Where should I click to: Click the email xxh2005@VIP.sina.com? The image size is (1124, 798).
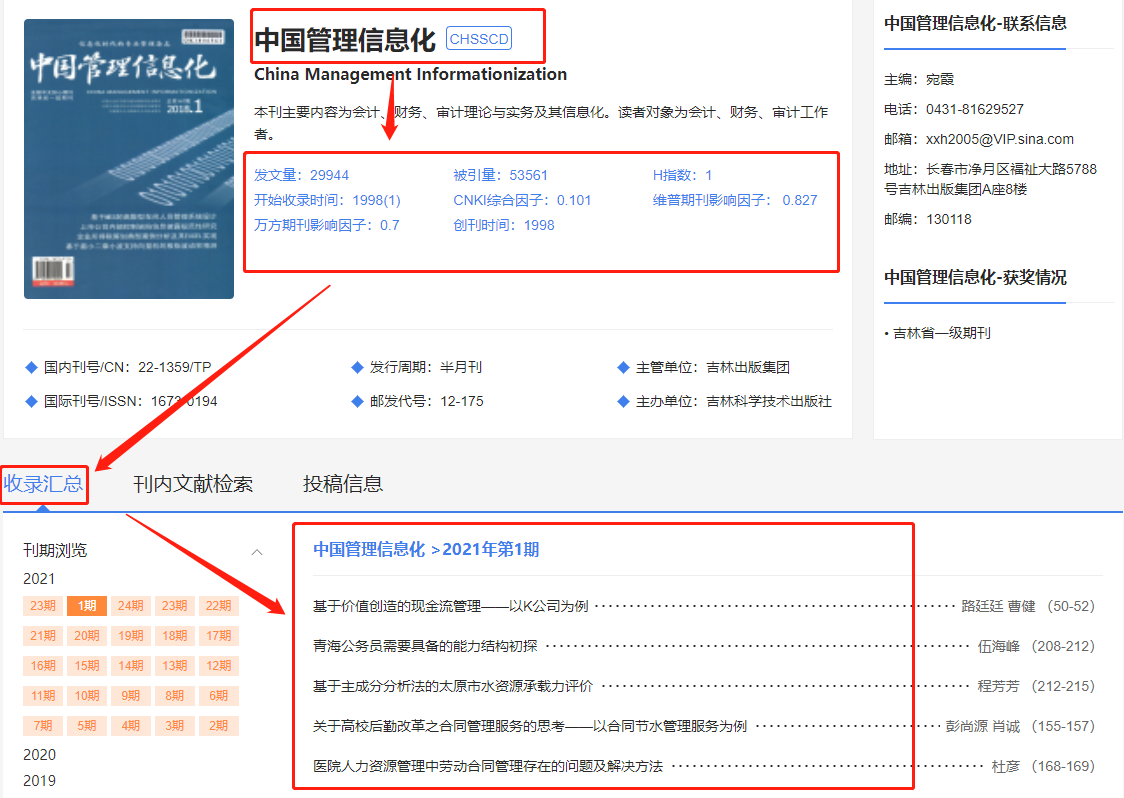999,140
